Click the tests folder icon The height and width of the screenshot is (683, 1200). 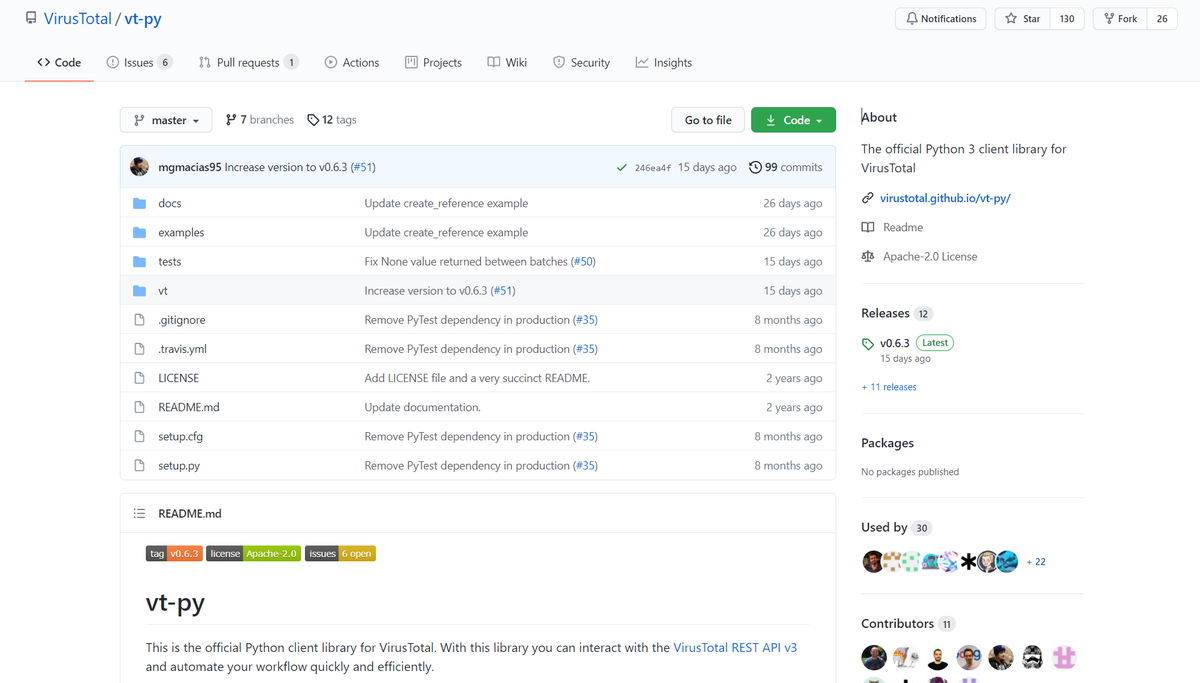click(x=139, y=261)
